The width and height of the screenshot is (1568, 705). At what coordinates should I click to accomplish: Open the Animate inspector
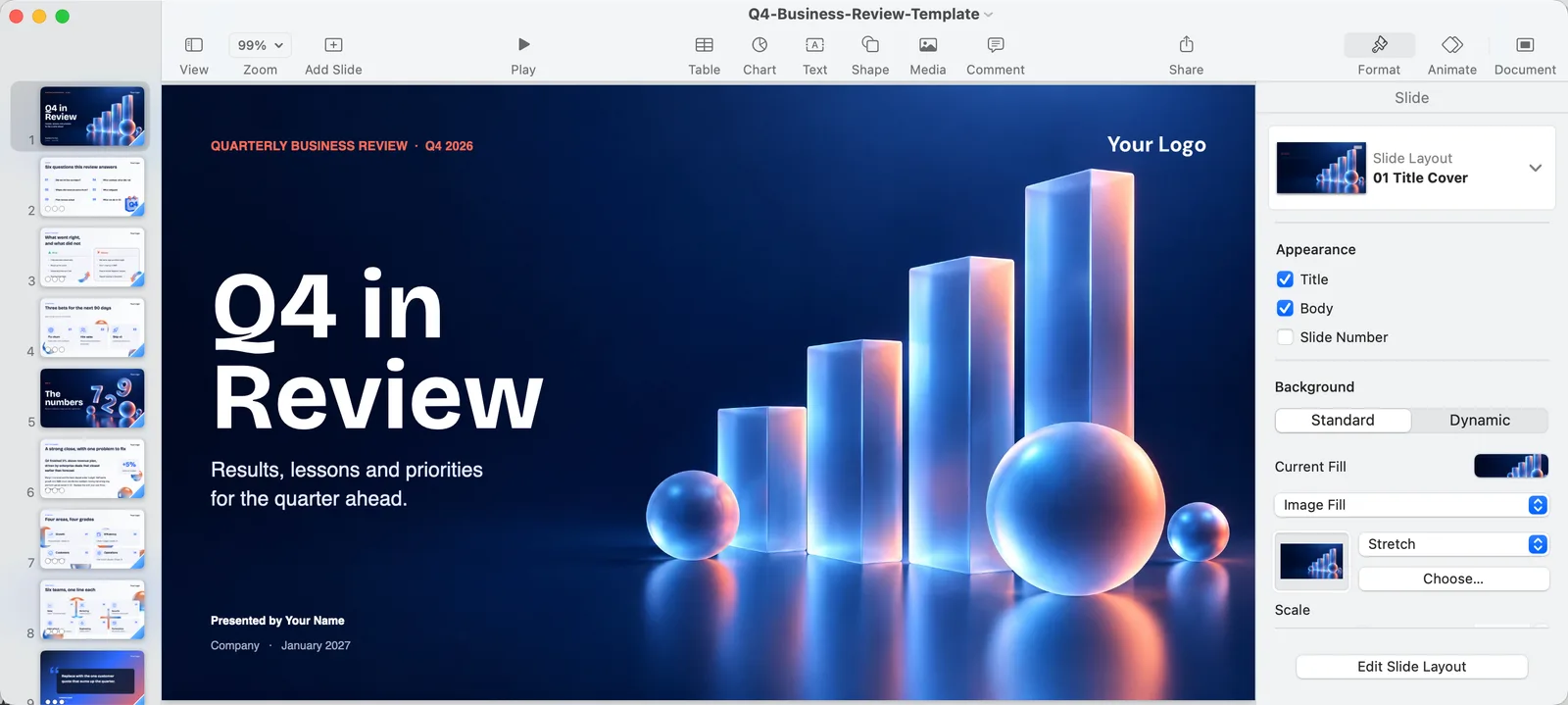1452,45
